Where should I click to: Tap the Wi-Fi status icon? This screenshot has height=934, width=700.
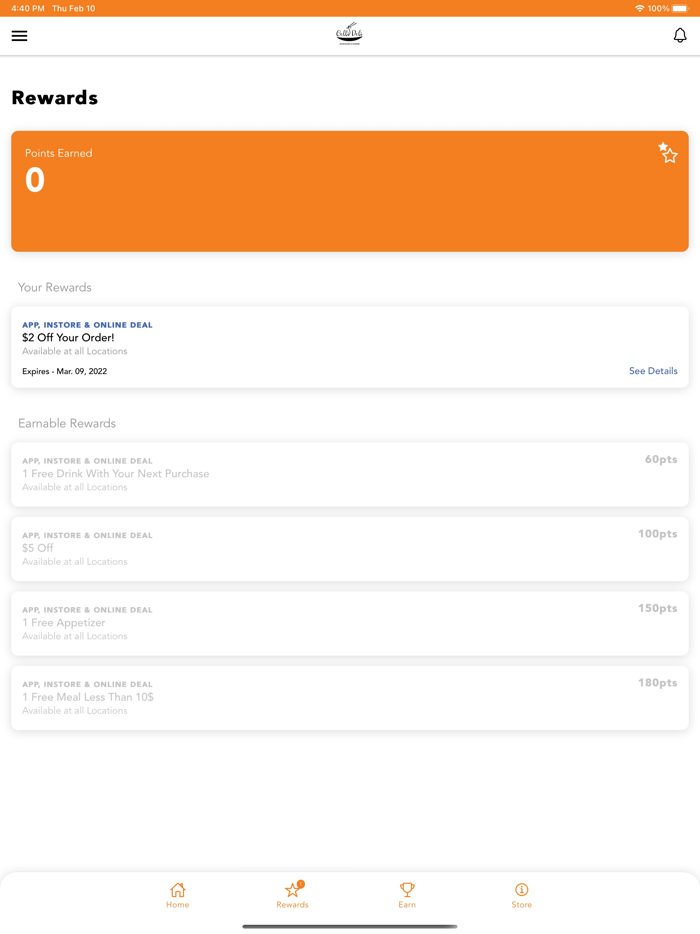coord(640,8)
